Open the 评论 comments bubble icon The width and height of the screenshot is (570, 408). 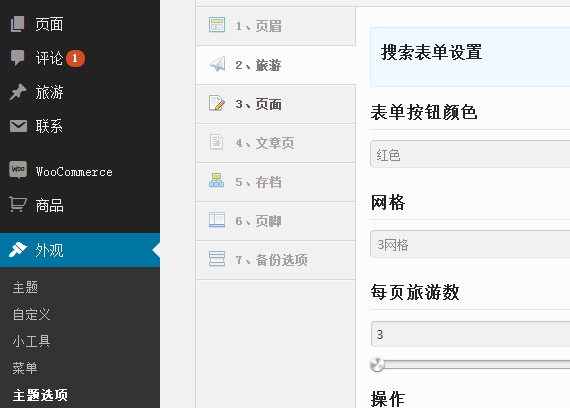(x=17, y=58)
